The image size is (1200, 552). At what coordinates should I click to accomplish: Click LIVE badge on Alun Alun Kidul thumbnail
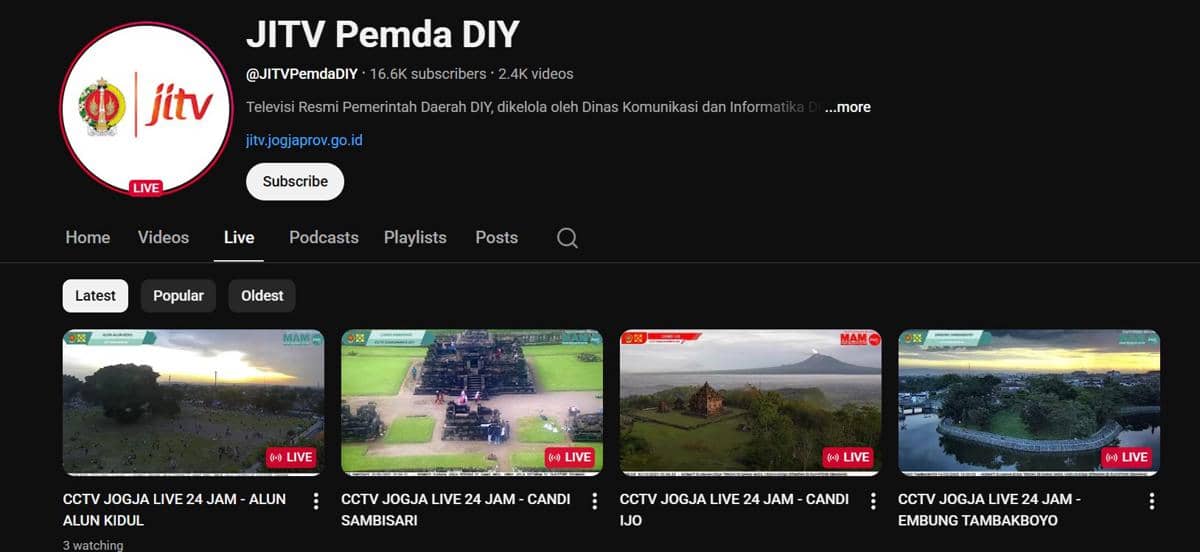[292, 457]
